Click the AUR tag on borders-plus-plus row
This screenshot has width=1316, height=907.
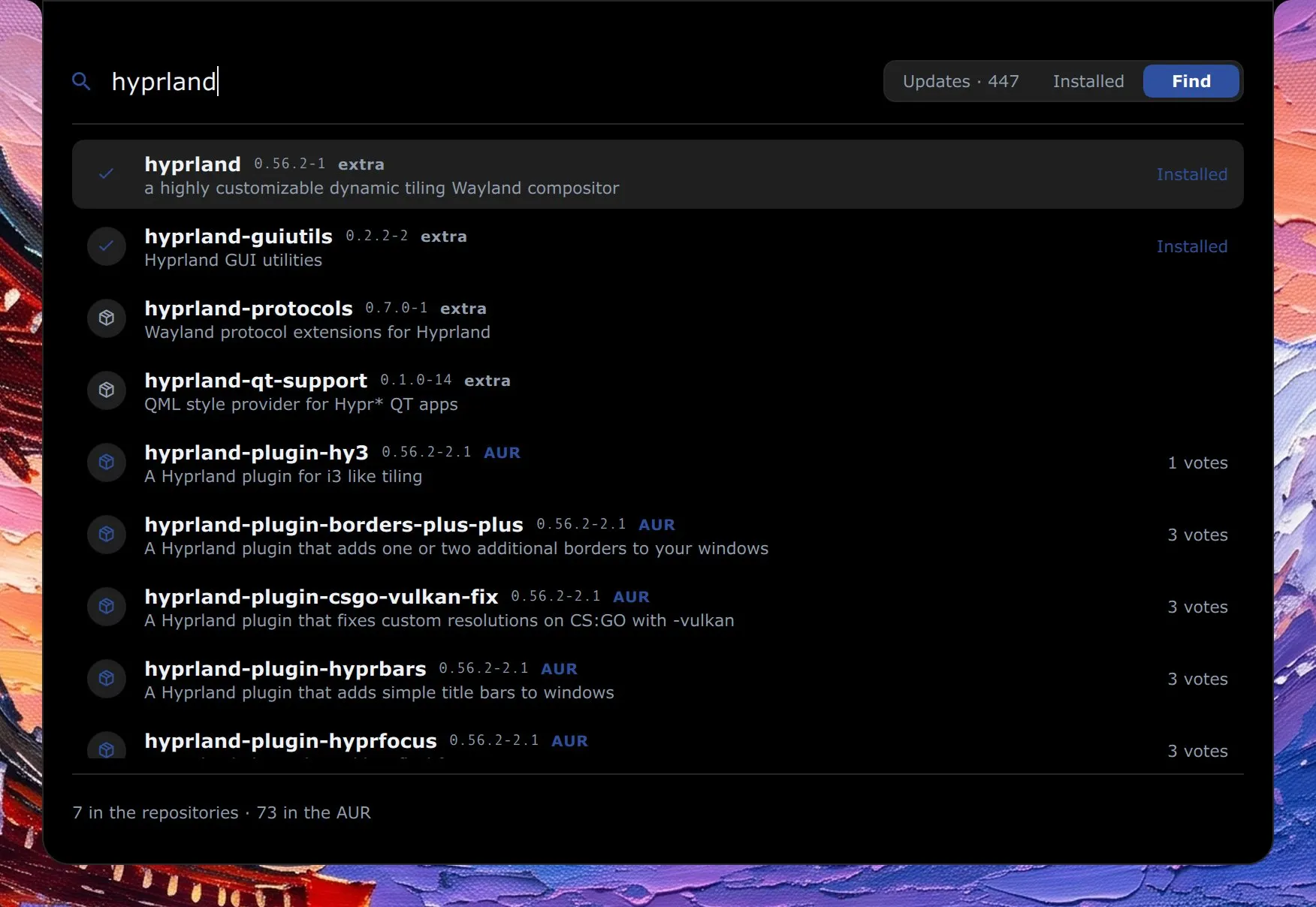click(x=656, y=525)
